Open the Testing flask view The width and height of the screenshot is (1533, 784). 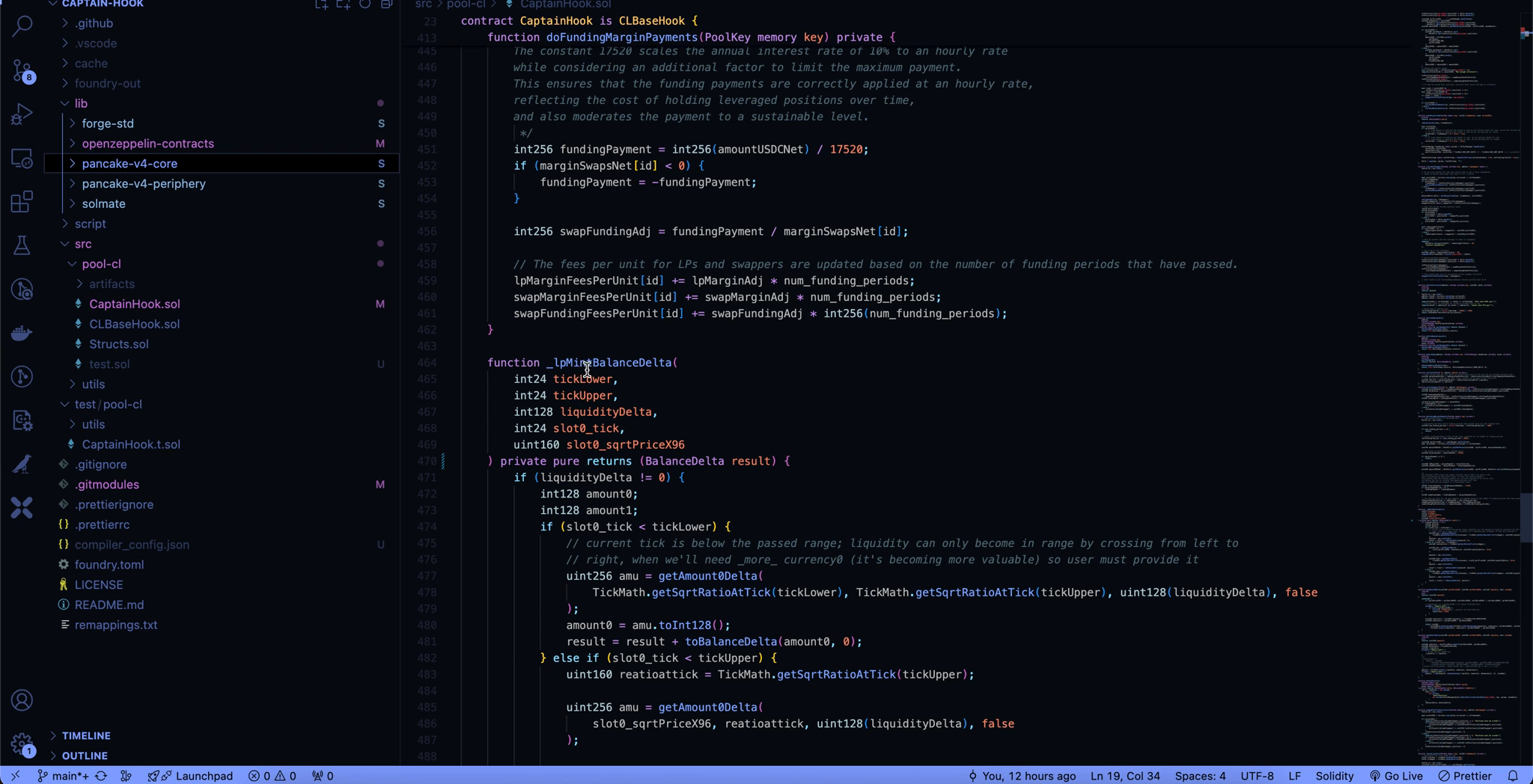click(x=22, y=245)
